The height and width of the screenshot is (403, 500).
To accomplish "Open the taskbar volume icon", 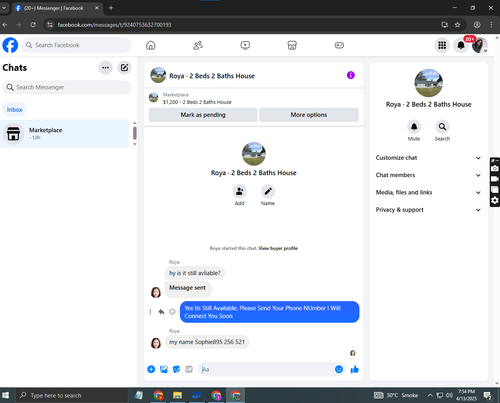I will (x=449, y=395).
